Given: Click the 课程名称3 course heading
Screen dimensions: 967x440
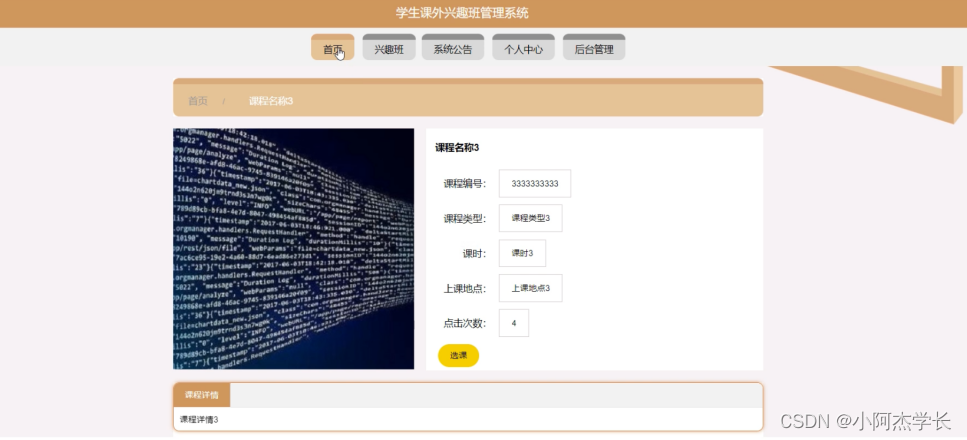Looking at the screenshot, I should [457, 147].
